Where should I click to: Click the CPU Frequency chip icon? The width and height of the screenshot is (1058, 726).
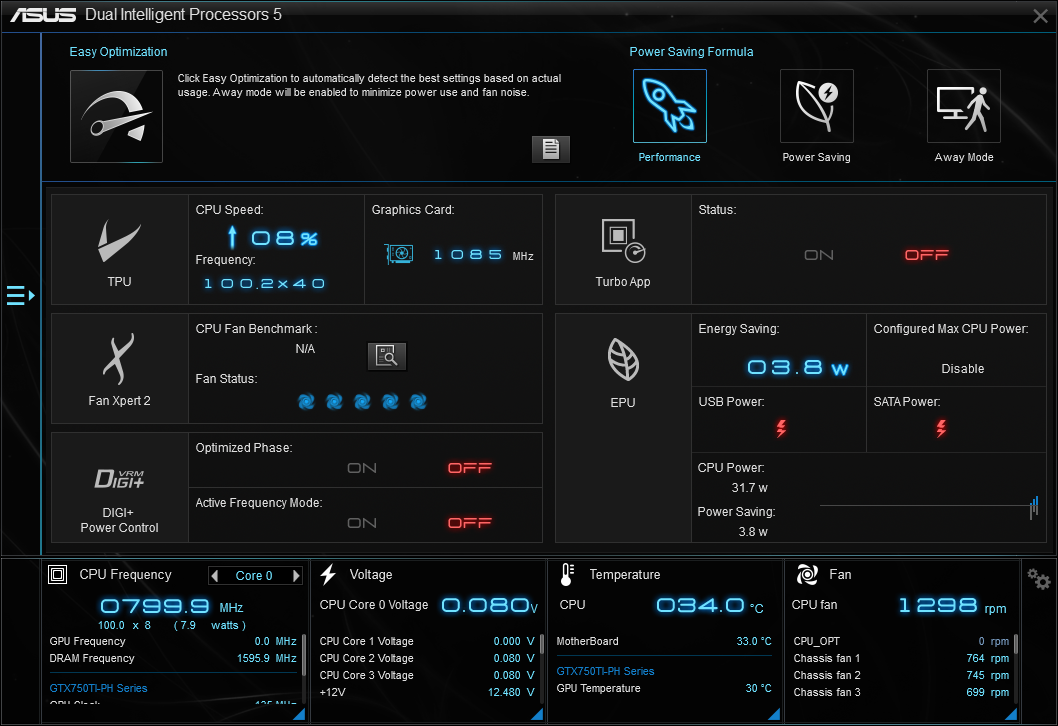[58, 574]
